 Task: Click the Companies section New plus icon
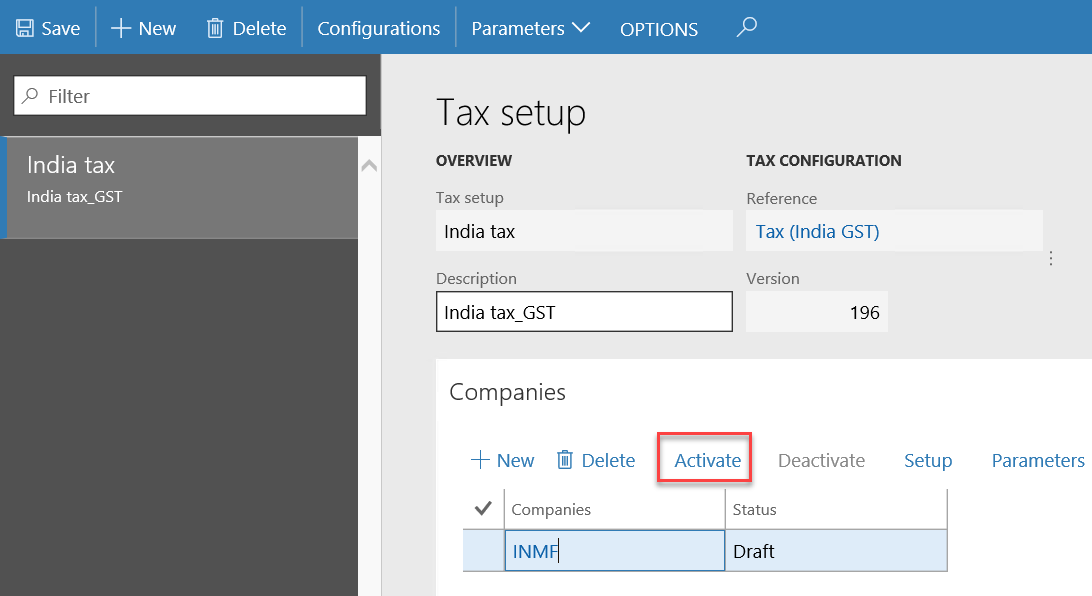tap(481, 460)
